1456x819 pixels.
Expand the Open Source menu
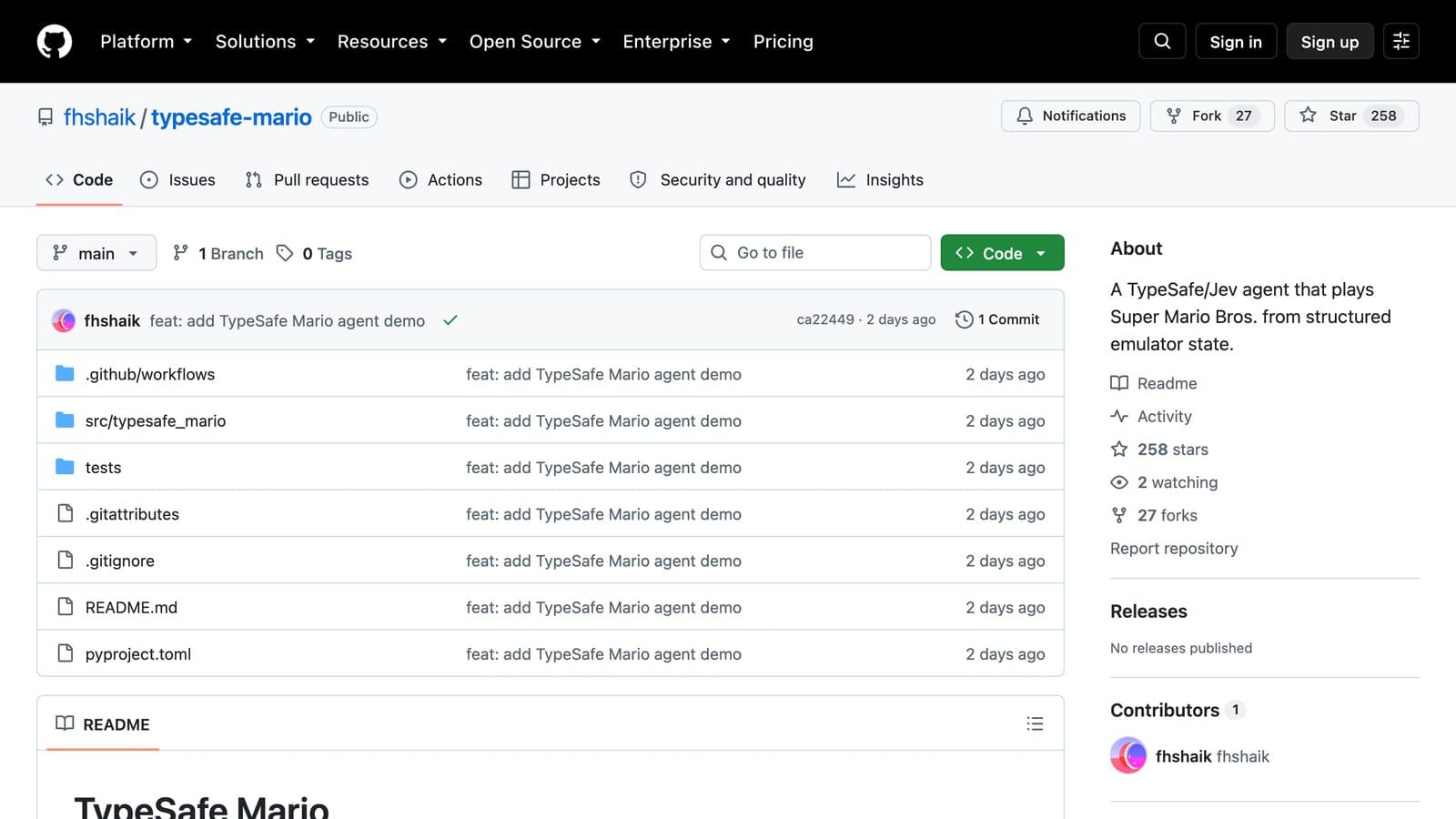tap(535, 42)
